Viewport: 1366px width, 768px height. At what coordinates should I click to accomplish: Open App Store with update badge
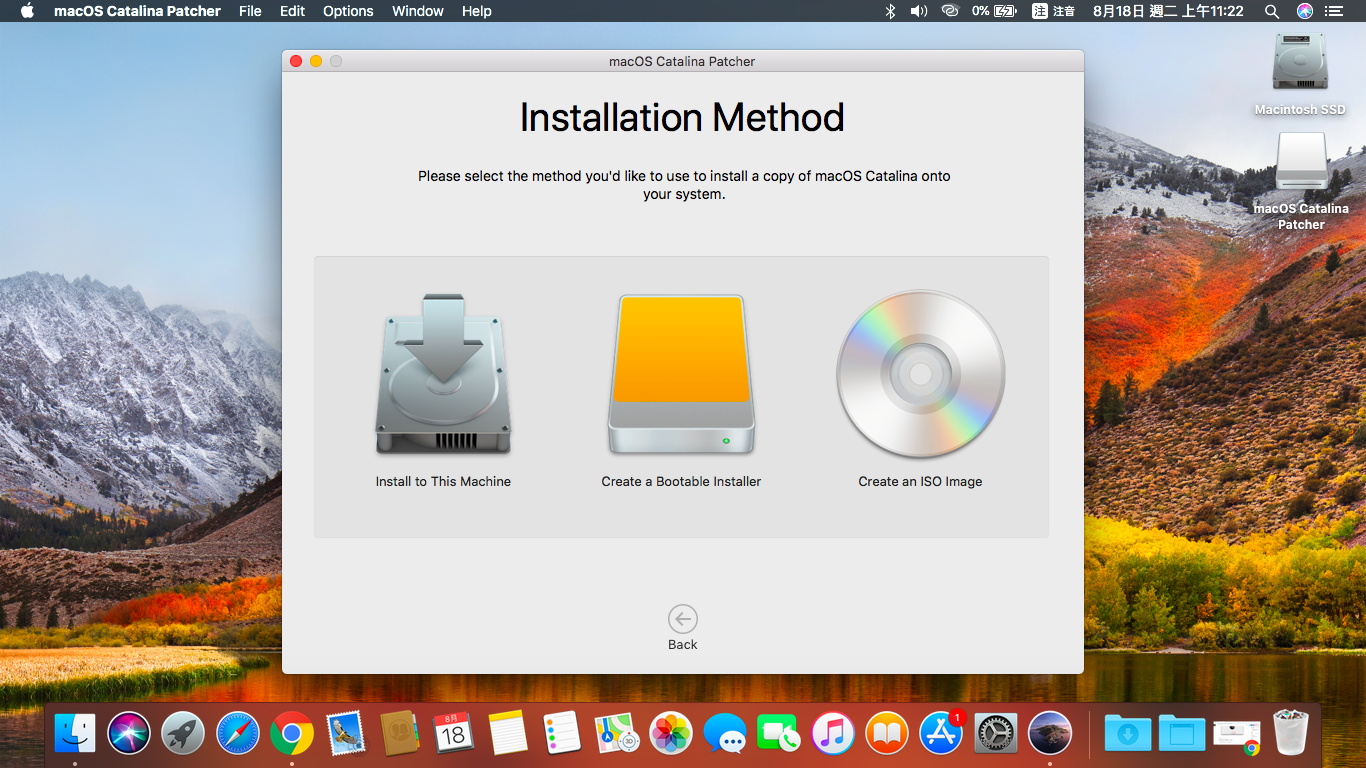coord(941,734)
